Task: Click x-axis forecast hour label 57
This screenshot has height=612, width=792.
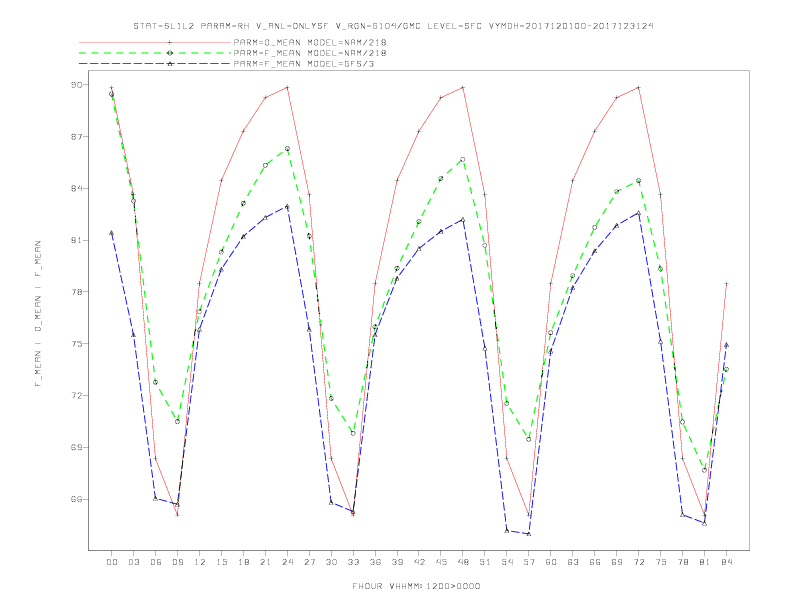Action: coord(529,562)
